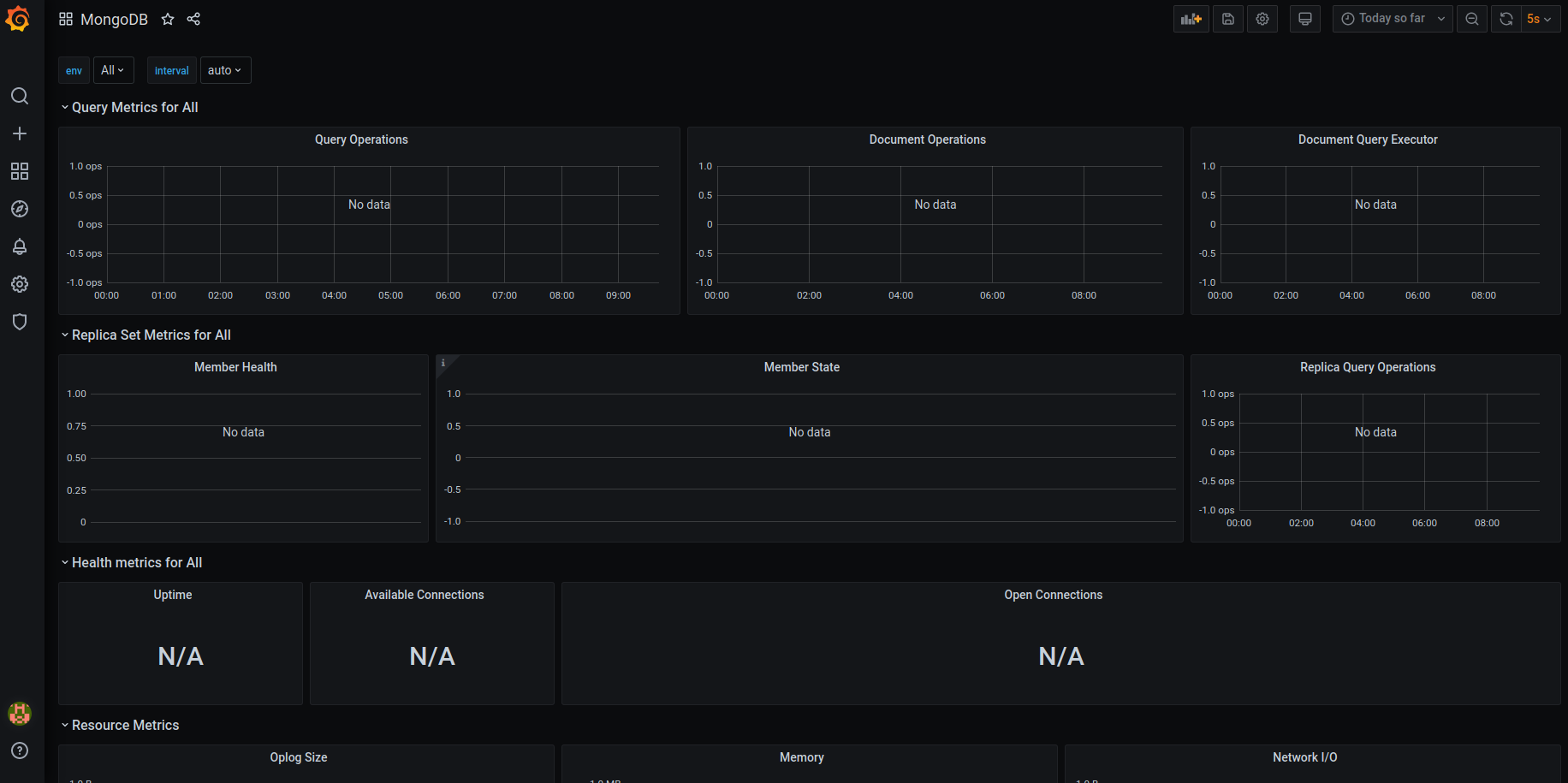Screen dimensions: 1568x783
Task: Open the Help question mark icon
Action: point(20,750)
